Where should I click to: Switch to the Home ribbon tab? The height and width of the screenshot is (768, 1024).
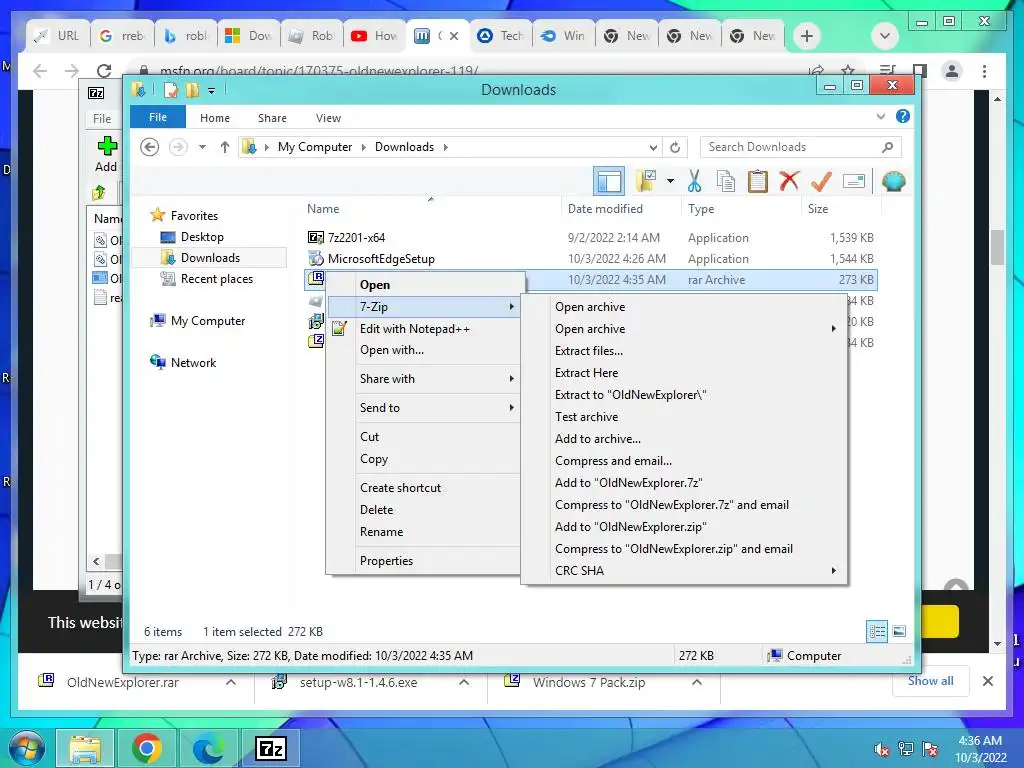point(215,118)
